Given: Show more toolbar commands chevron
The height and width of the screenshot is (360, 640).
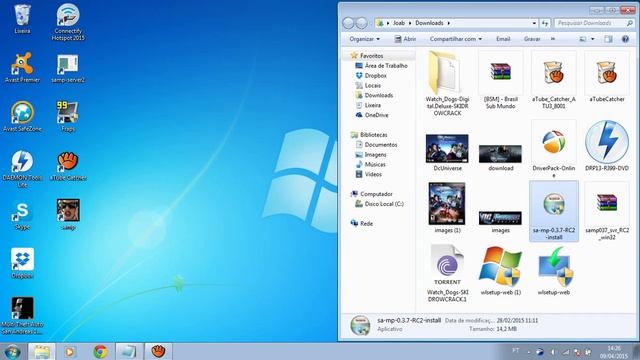Looking at the screenshot, I should click(x=553, y=39).
